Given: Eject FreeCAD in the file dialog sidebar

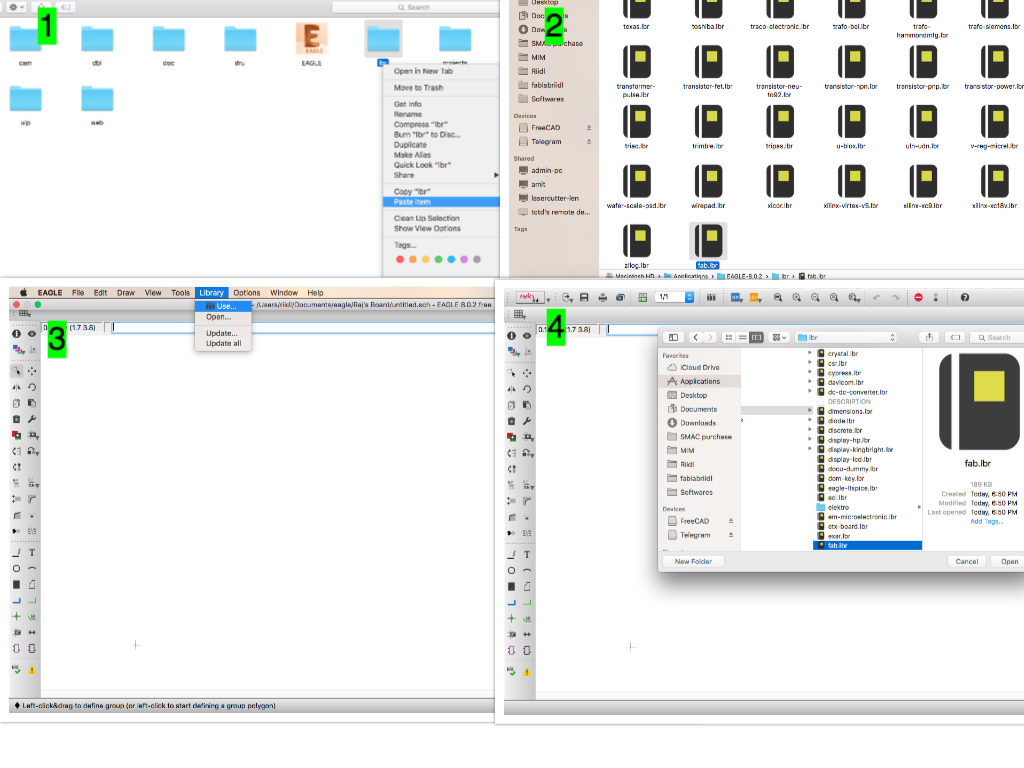Looking at the screenshot, I should point(731,521).
